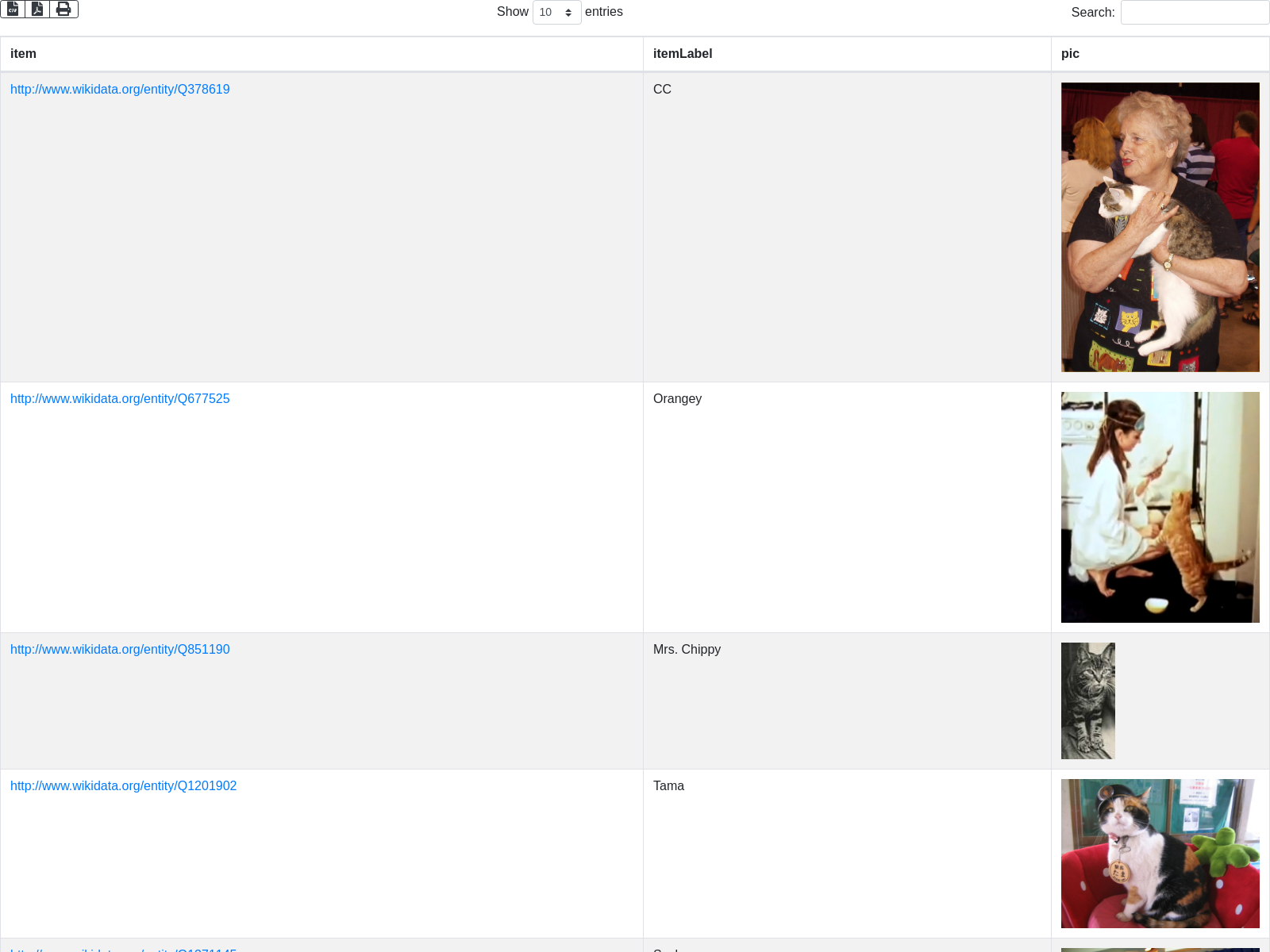Open the Q378619 wikidata entity link
The height and width of the screenshot is (952, 1270).
point(120,90)
